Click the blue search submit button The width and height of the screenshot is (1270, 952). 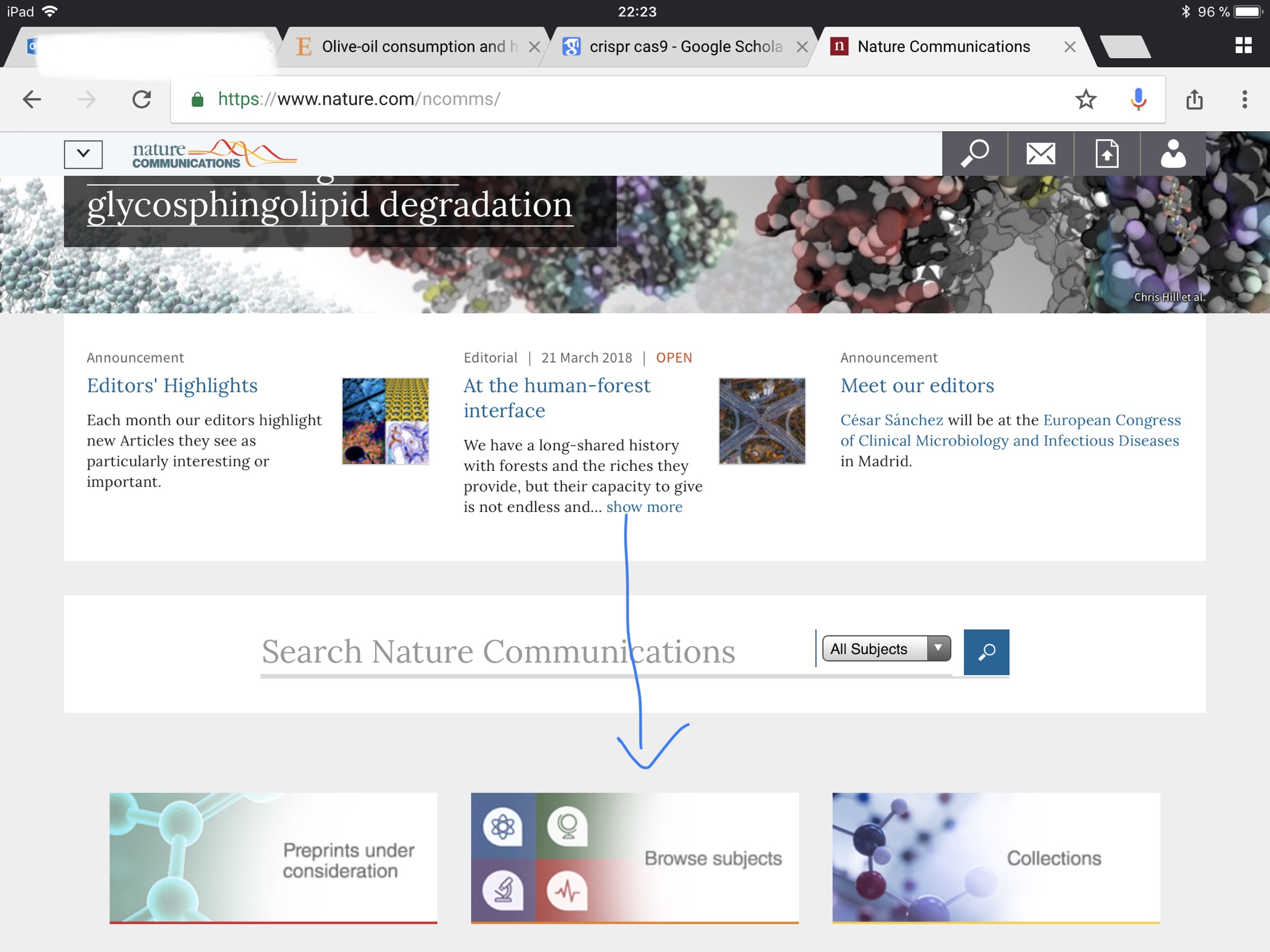click(x=986, y=652)
